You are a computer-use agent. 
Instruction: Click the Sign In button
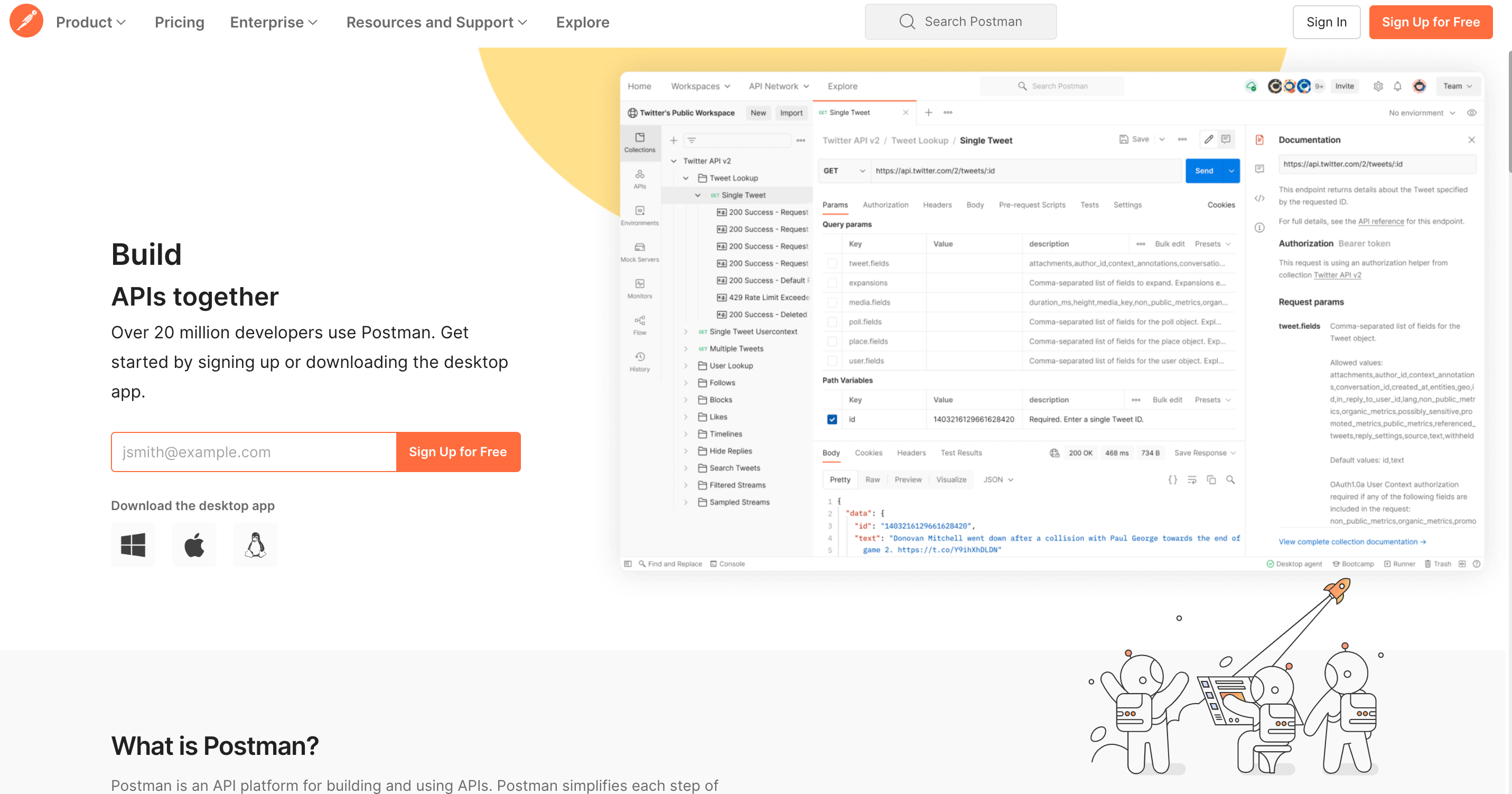coord(1326,22)
